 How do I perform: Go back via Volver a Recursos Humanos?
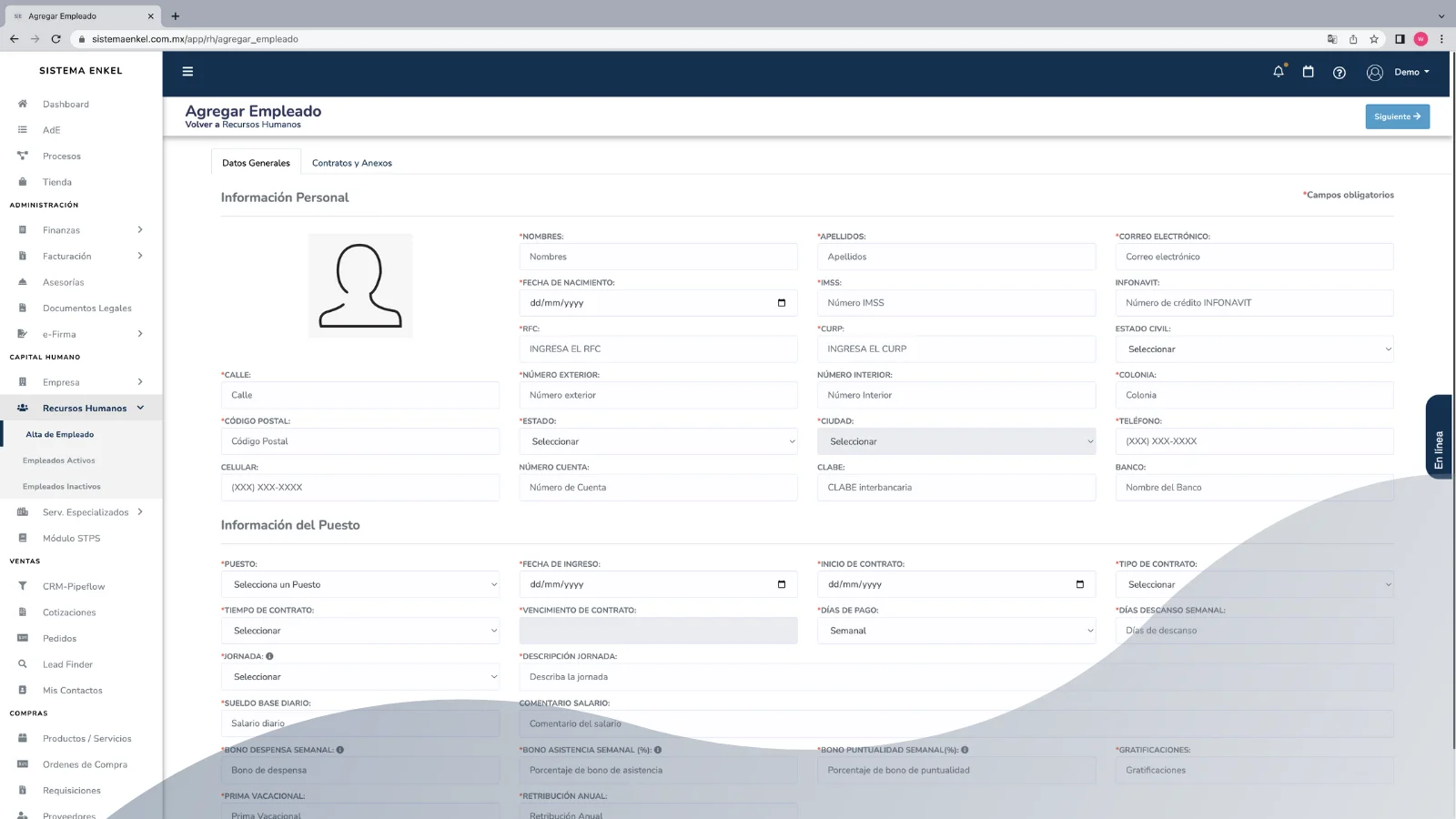(243, 125)
